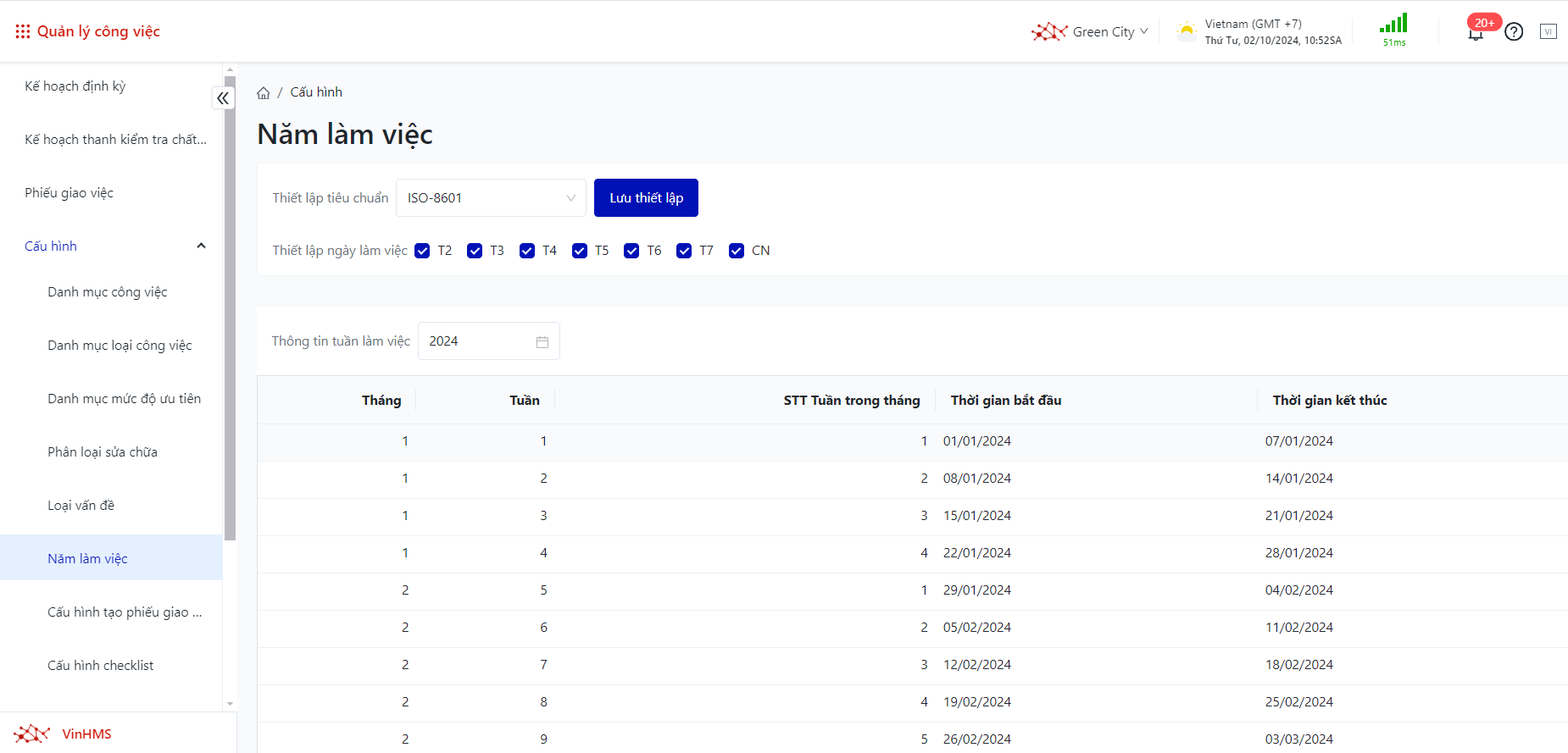Image resolution: width=1568 pixels, height=753 pixels.
Task: Uncheck the T2 working day checkbox
Action: (422, 251)
